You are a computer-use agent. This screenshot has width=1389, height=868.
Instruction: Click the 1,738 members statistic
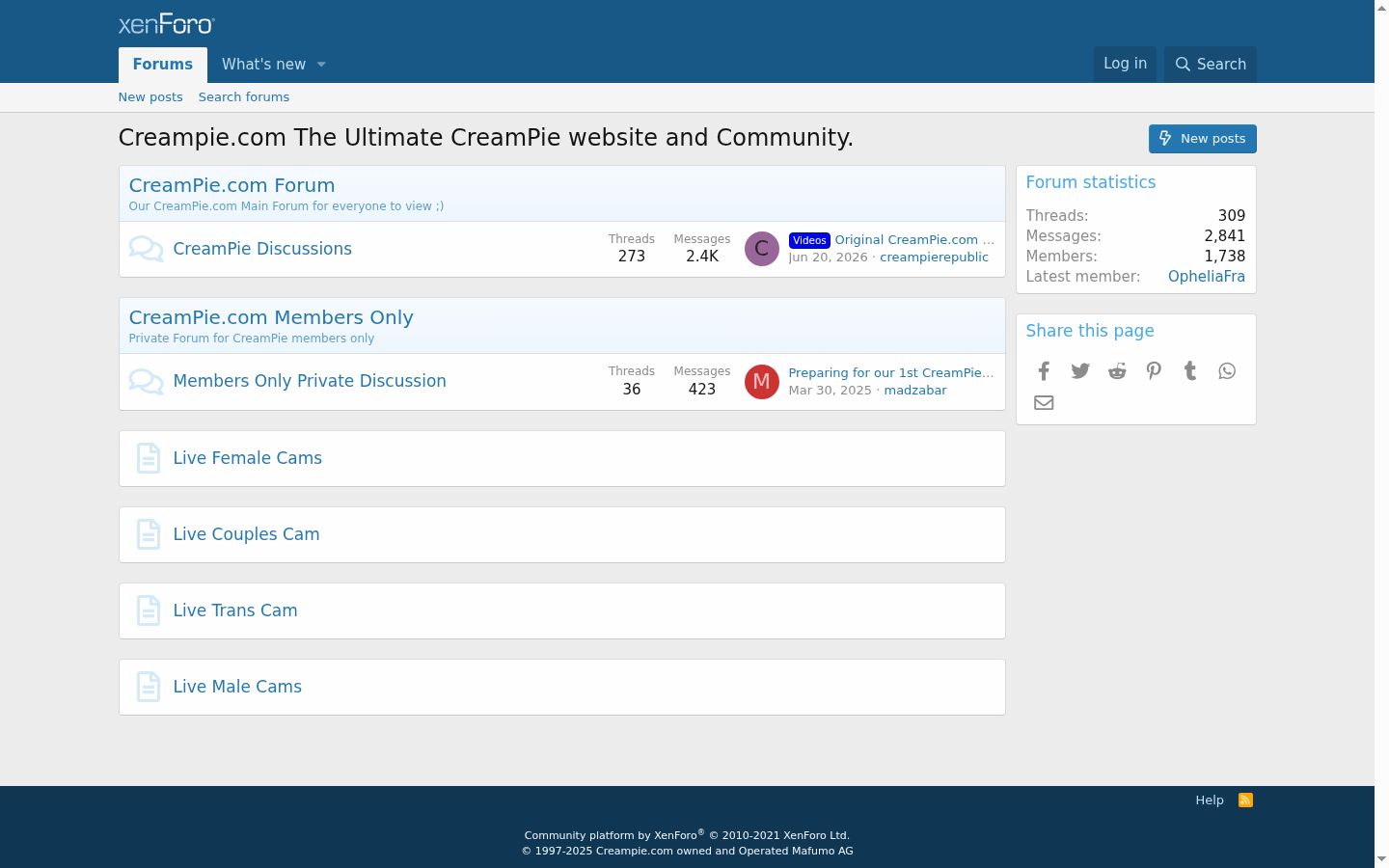[x=1225, y=257]
